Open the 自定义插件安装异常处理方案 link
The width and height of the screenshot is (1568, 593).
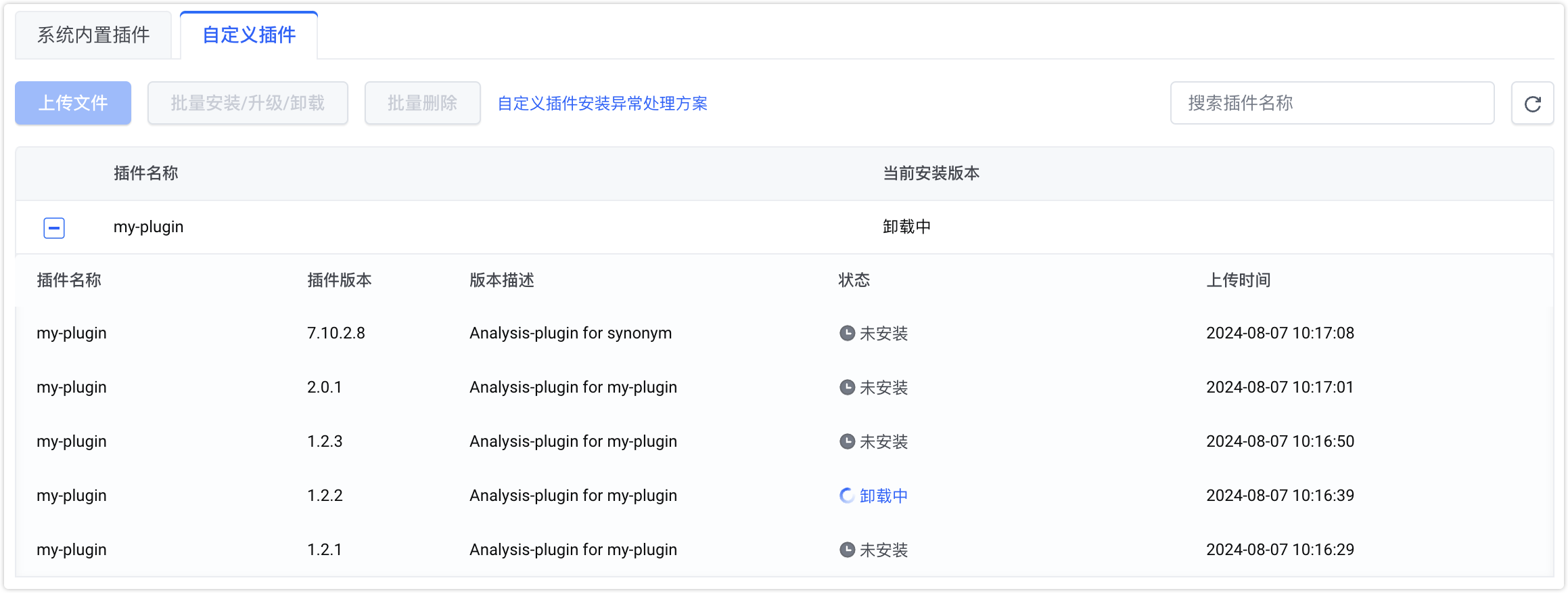point(602,104)
